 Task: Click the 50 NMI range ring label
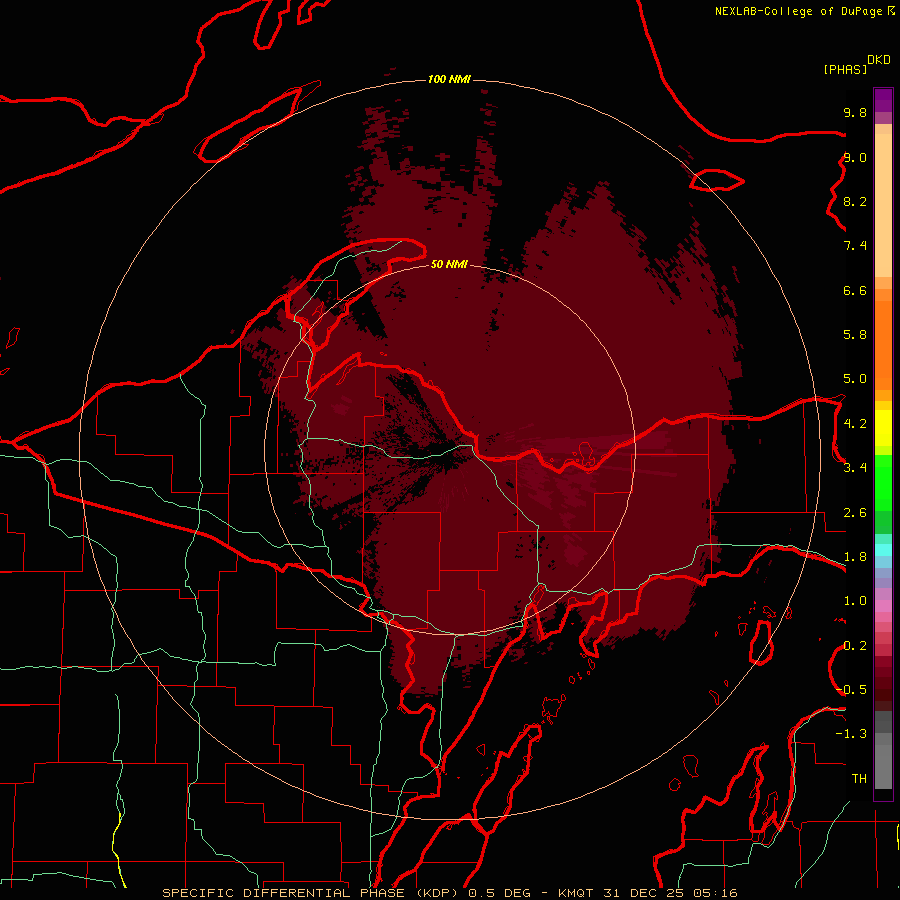coord(449,264)
